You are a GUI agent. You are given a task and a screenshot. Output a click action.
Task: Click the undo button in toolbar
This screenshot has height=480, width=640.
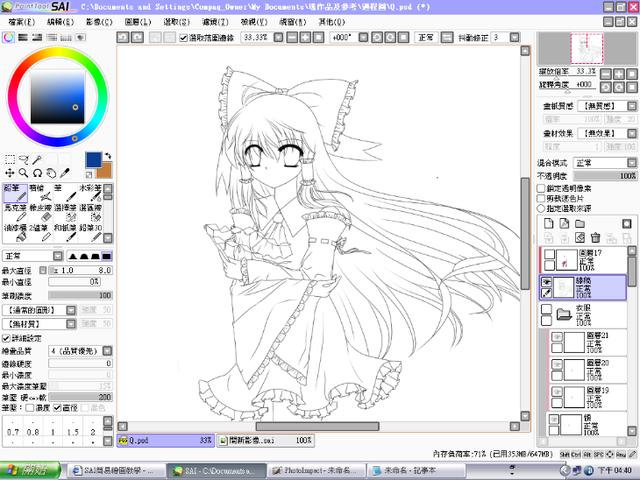coord(122,38)
